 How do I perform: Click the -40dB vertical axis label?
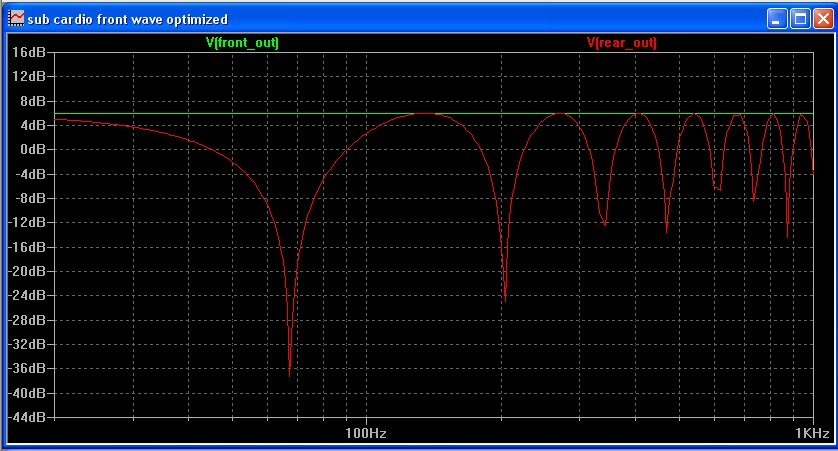click(x=27, y=393)
